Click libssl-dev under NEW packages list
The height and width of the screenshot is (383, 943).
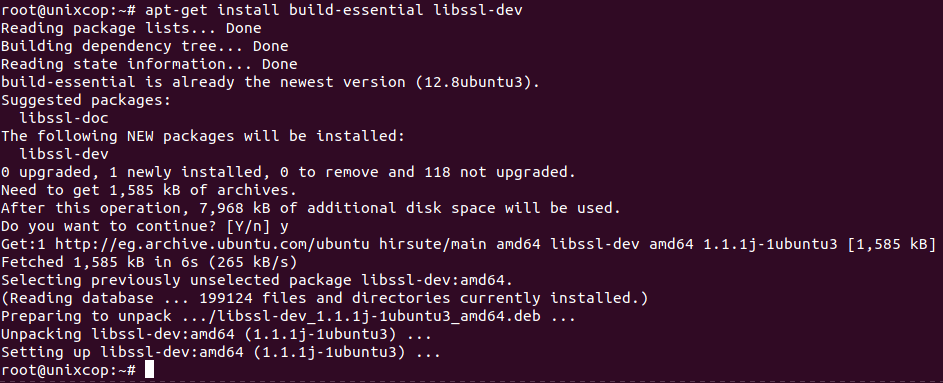click(64, 155)
